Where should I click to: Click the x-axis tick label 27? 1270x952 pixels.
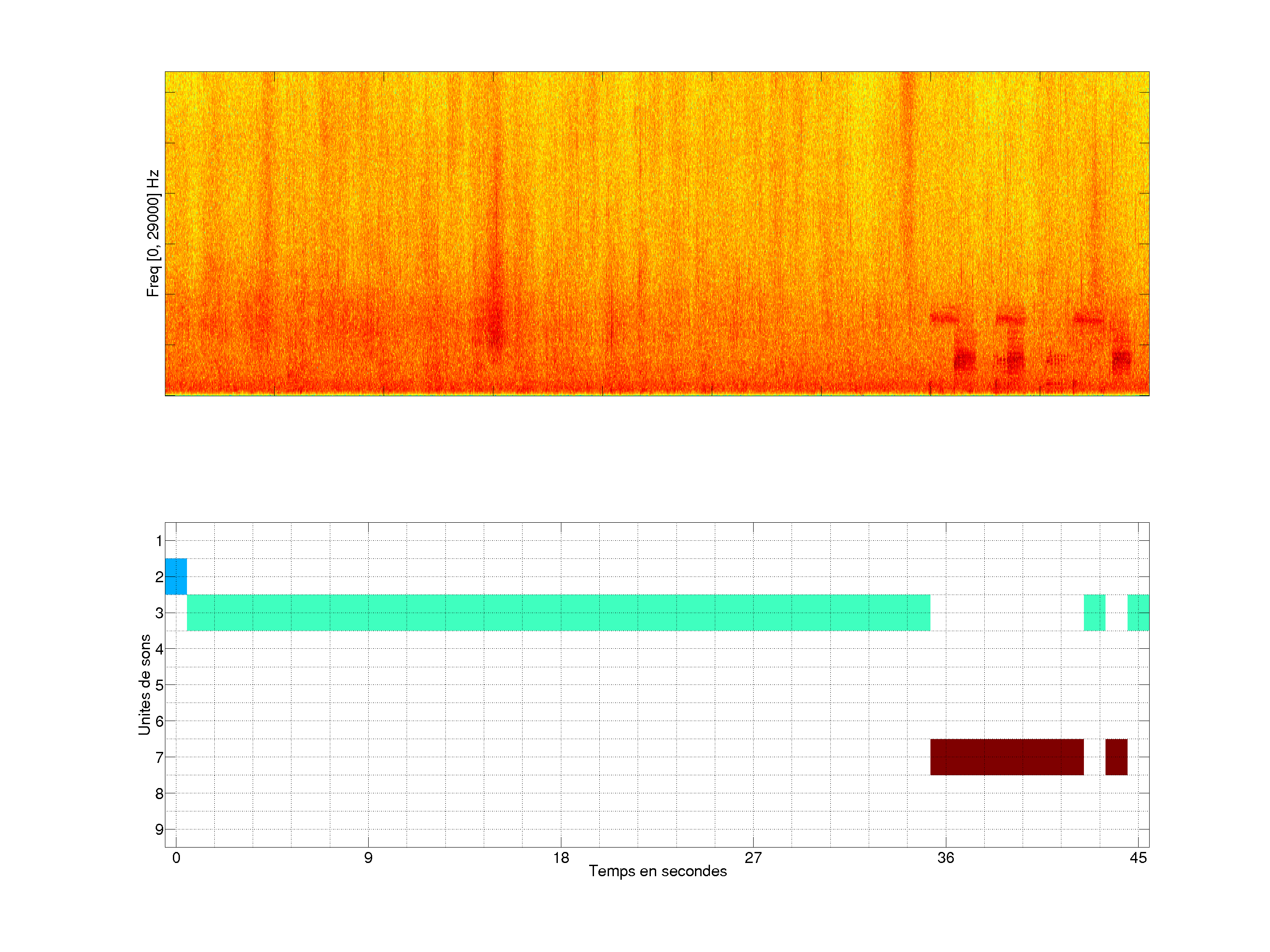click(x=753, y=858)
